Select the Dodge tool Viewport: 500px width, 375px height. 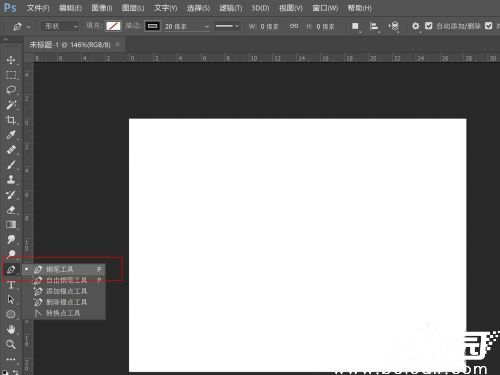tap(11, 254)
